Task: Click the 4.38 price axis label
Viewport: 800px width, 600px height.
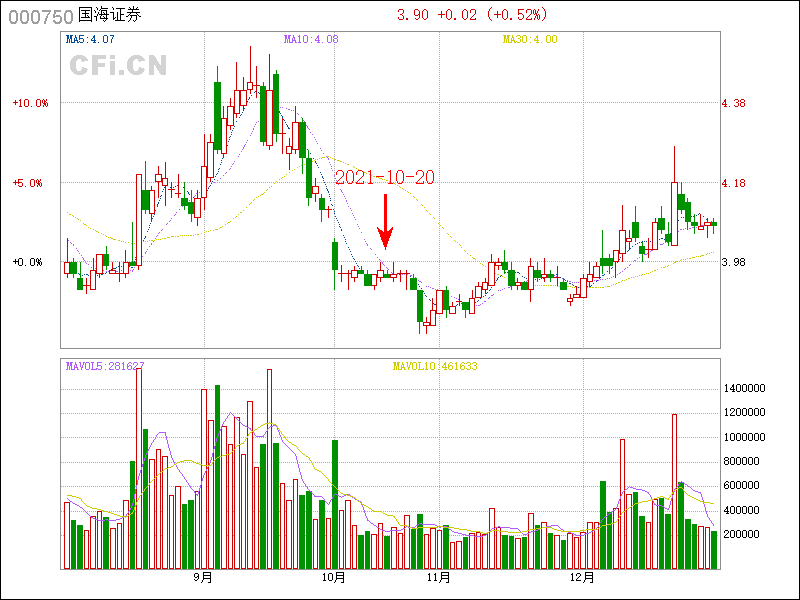Action: (735, 103)
